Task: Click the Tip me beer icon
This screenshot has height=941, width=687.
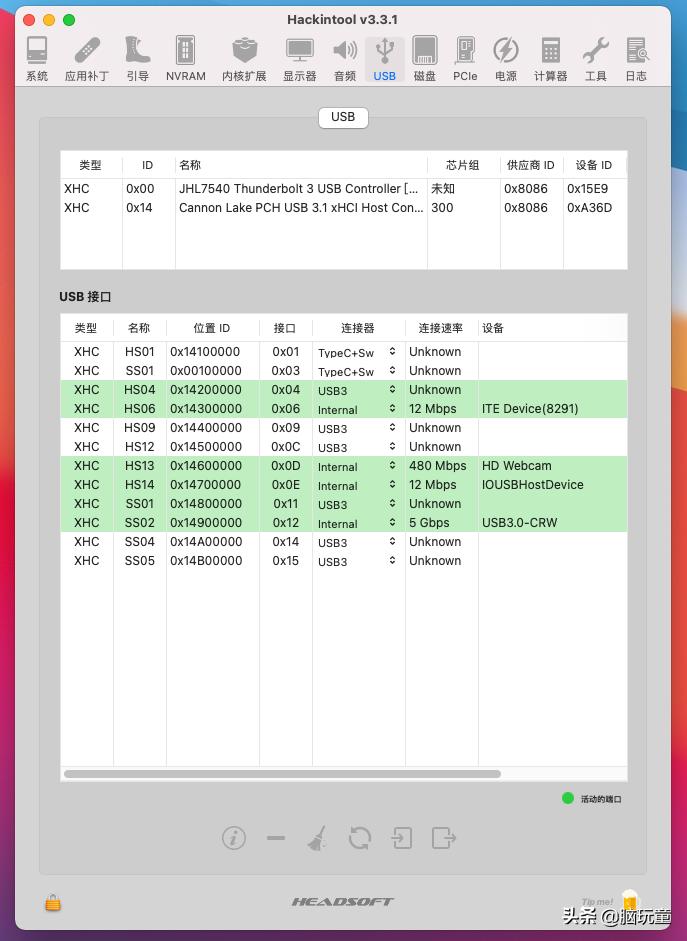Action: click(629, 900)
